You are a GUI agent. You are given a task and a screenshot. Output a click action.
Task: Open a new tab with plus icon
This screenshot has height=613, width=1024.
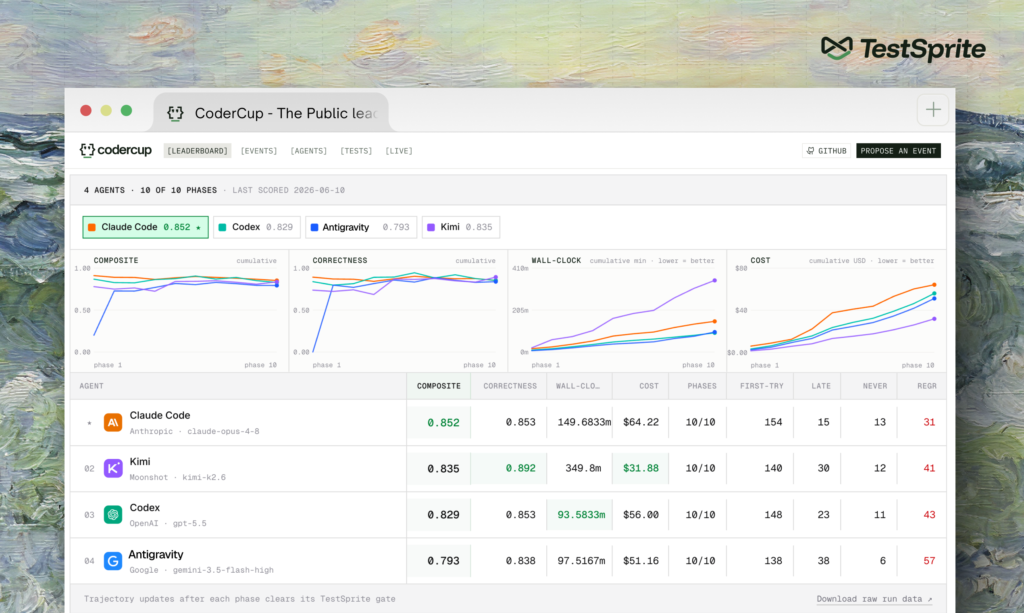[933, 110]
